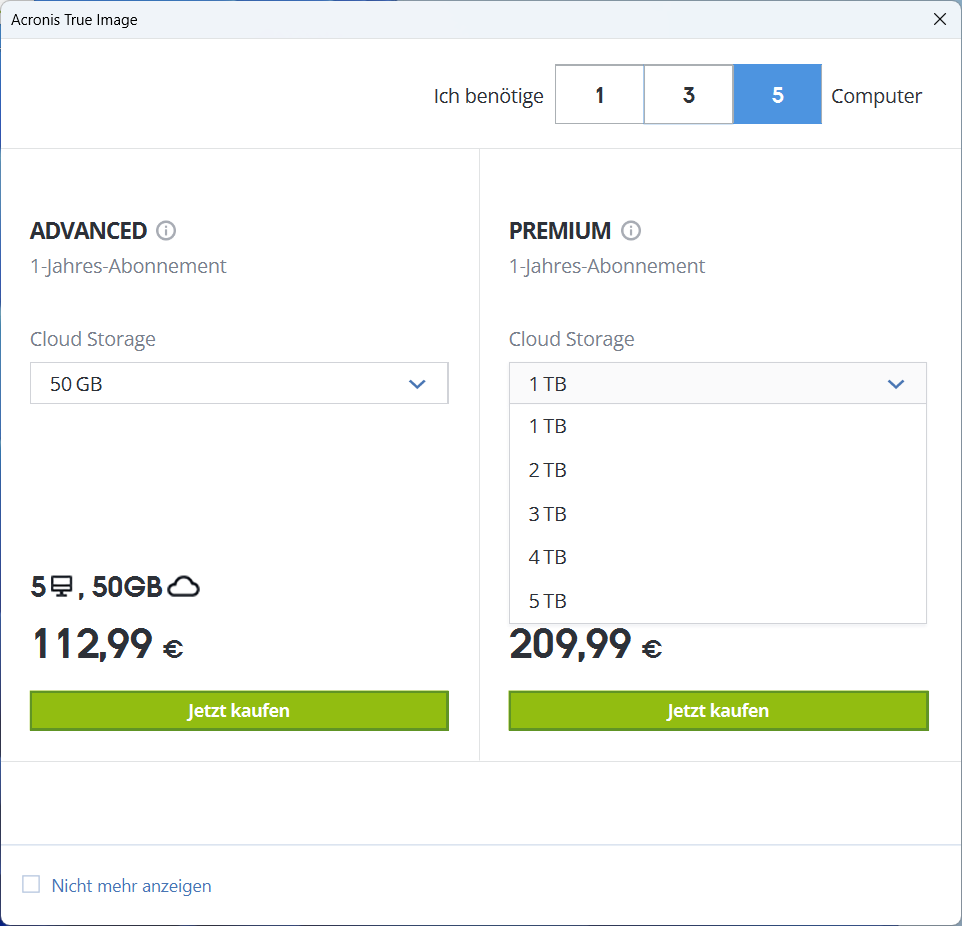Choose 3 TB from the storage list
This screenshot has height=926, width=962.
coord(548,514)
